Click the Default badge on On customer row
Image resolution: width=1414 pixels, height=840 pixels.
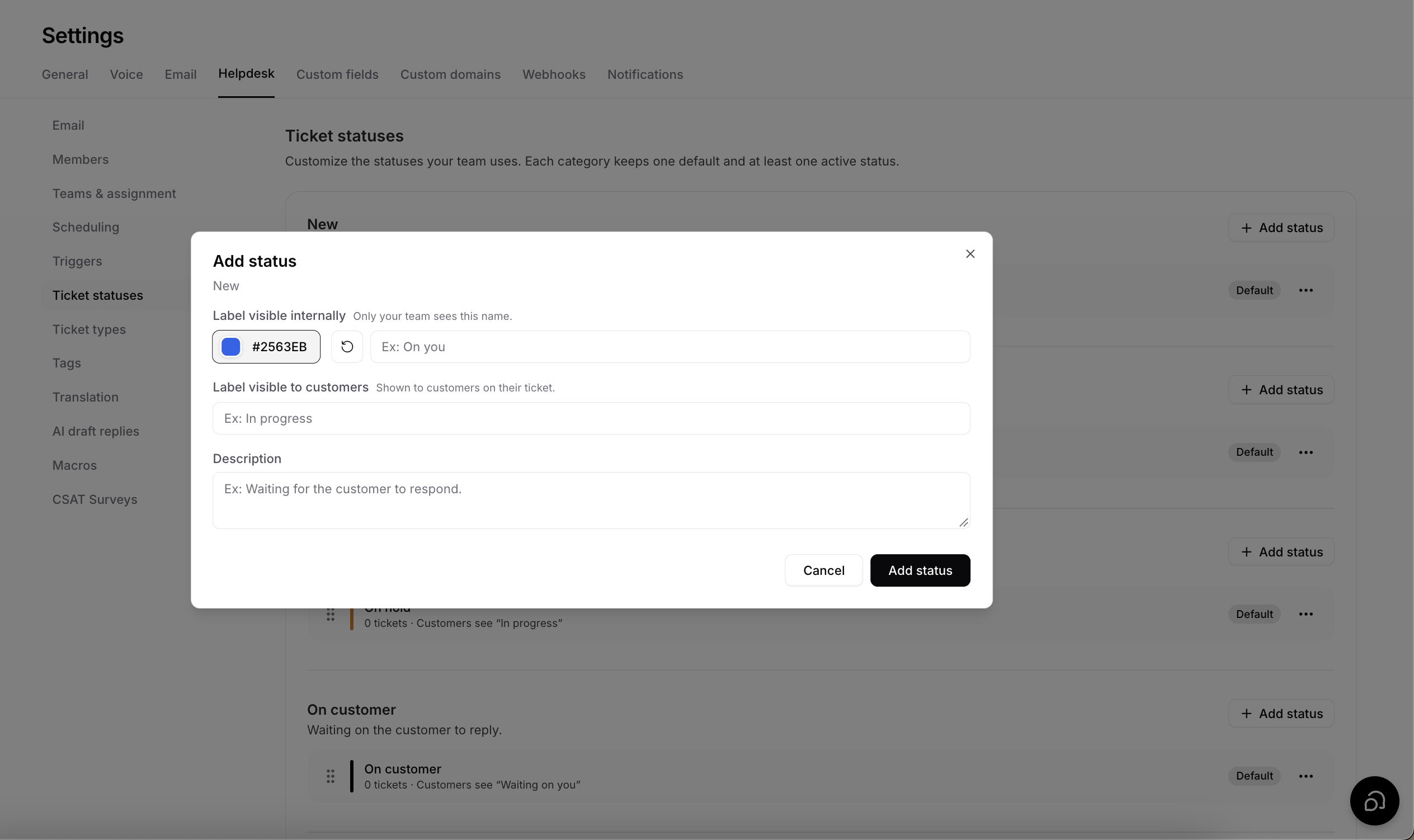pos(1255,776)
